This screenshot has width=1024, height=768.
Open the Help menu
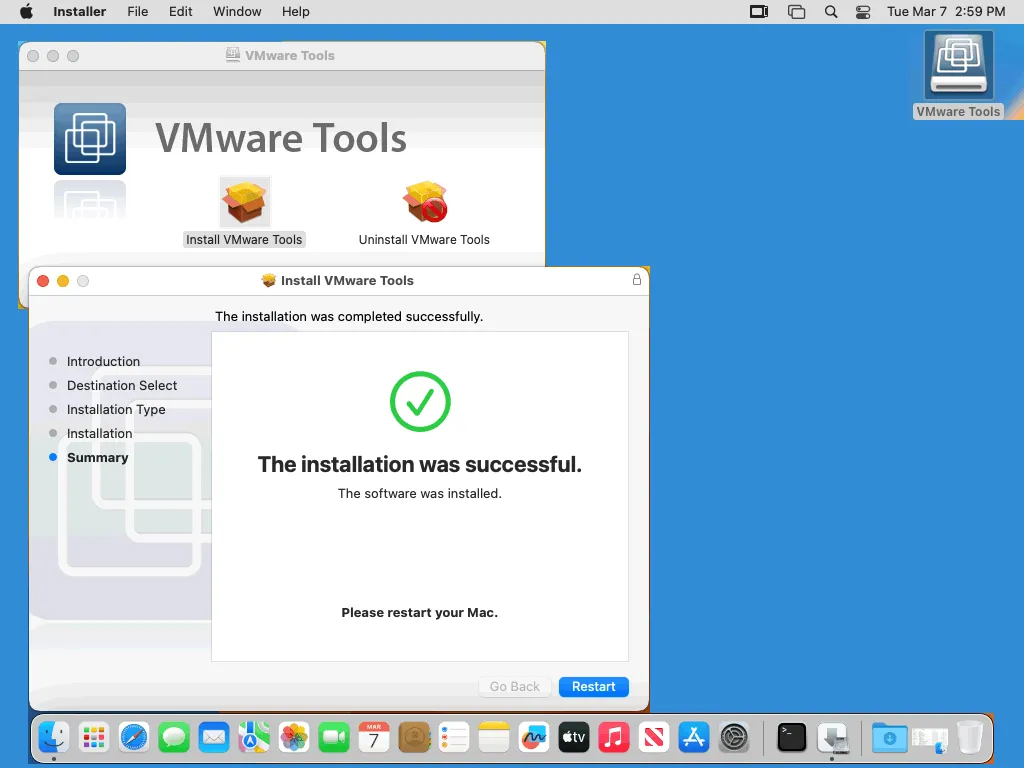pos(295,12)
